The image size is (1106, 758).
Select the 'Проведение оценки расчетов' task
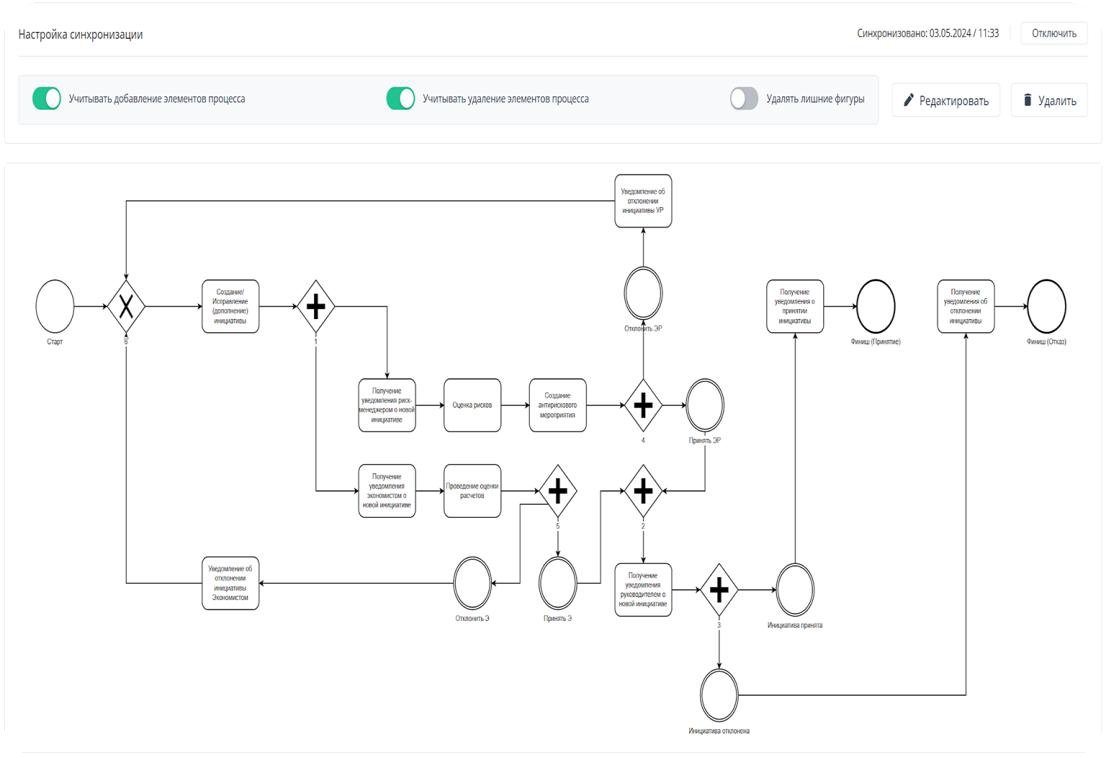[473, 491]
